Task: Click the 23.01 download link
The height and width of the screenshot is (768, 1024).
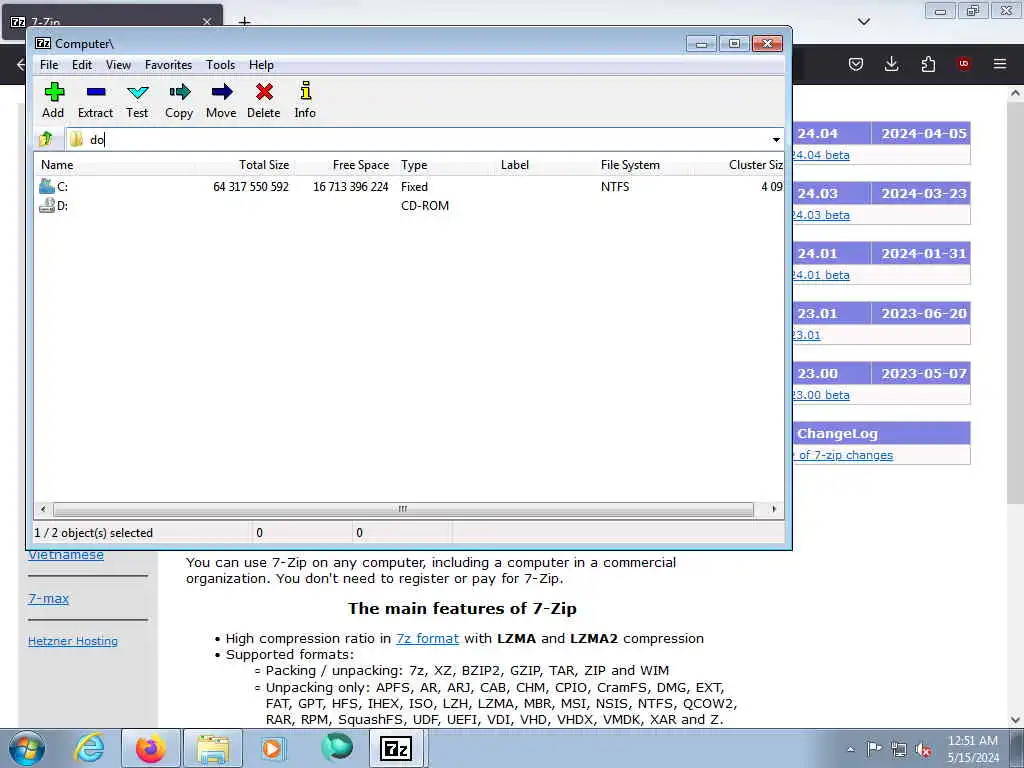Action: pyautogui.click(x=807, y=335)
